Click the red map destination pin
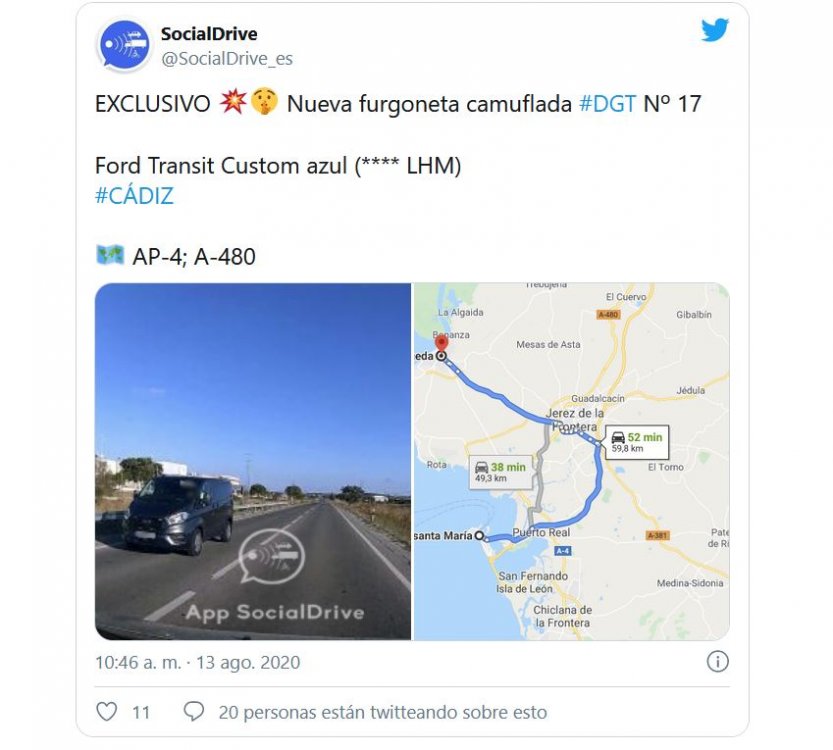The width and height of the screenshot is (833, 750). pos(441,342)
